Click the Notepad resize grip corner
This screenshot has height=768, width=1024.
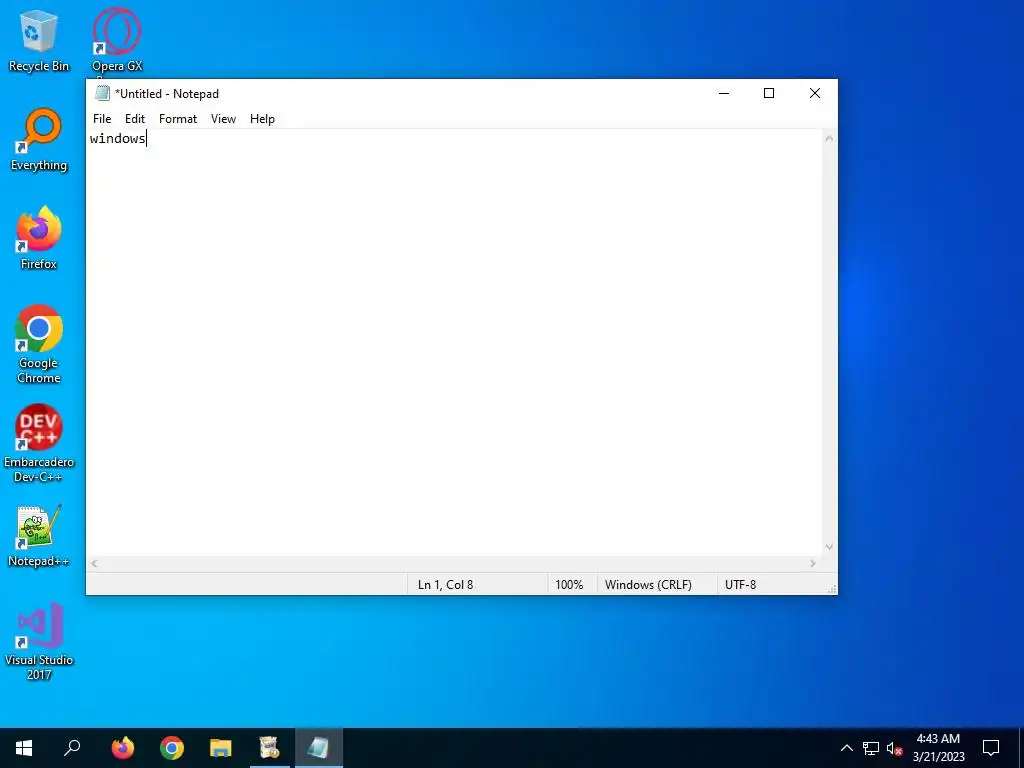coord(831,589)
